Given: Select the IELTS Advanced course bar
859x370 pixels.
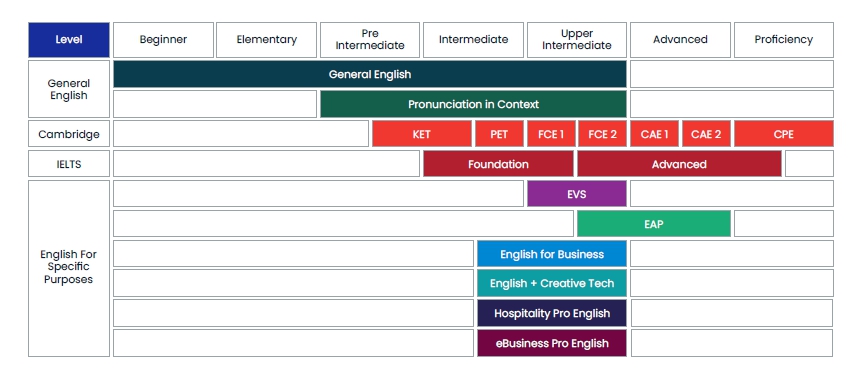Looking at the screenshot, I should pos(679,164).
